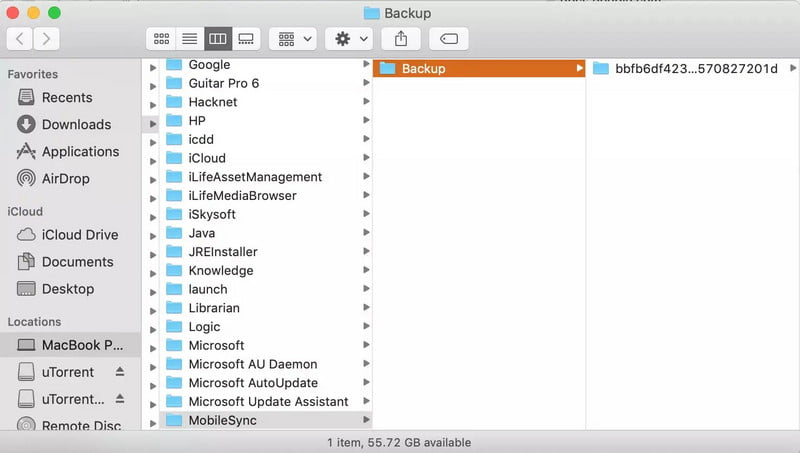Select the Backup folder

tap(423, 68)
